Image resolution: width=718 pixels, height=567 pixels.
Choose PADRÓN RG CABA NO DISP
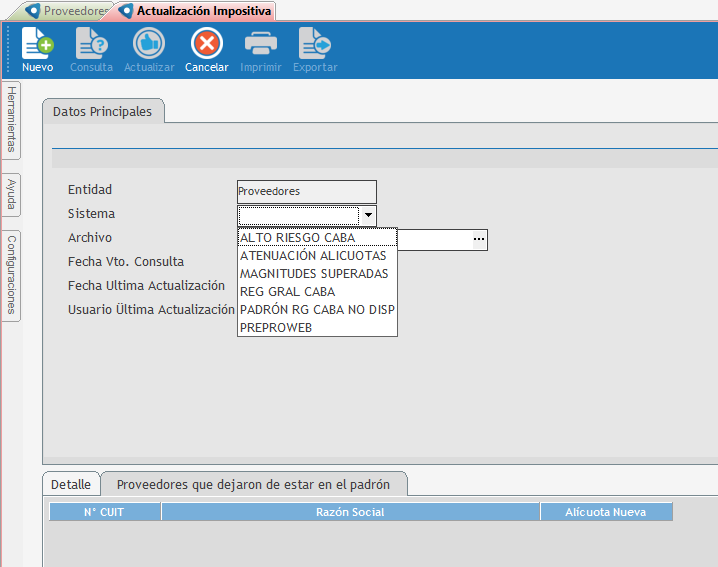[x=317, y=310]
